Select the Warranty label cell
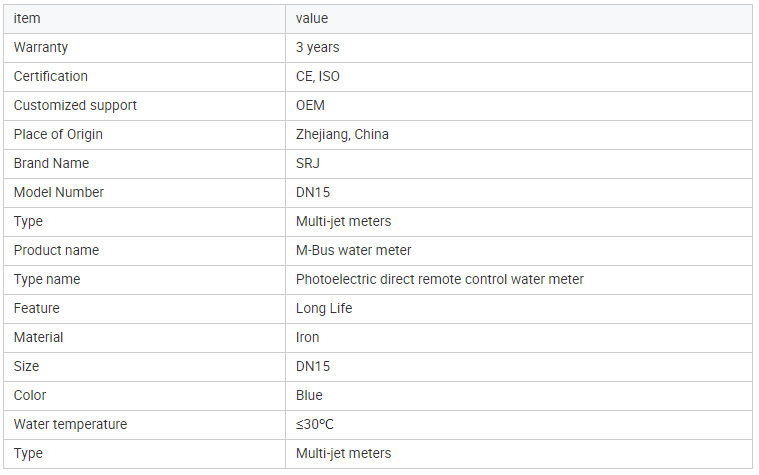 [x=41, y=47]
